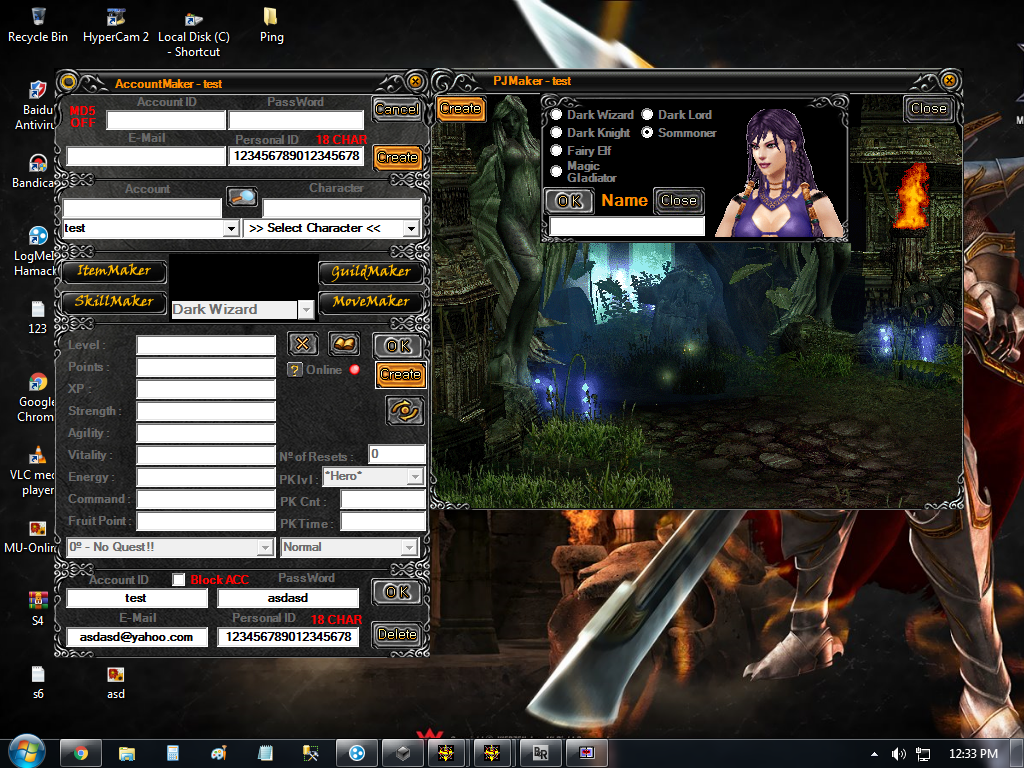
Task: Open File Explorer in taskbar
Action: [127, 753]
